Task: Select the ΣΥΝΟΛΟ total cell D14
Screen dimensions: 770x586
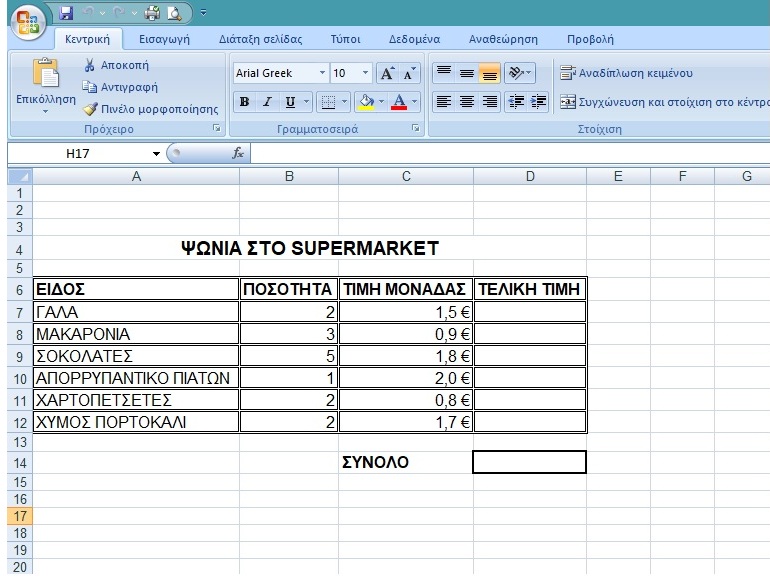Action: 529,462
